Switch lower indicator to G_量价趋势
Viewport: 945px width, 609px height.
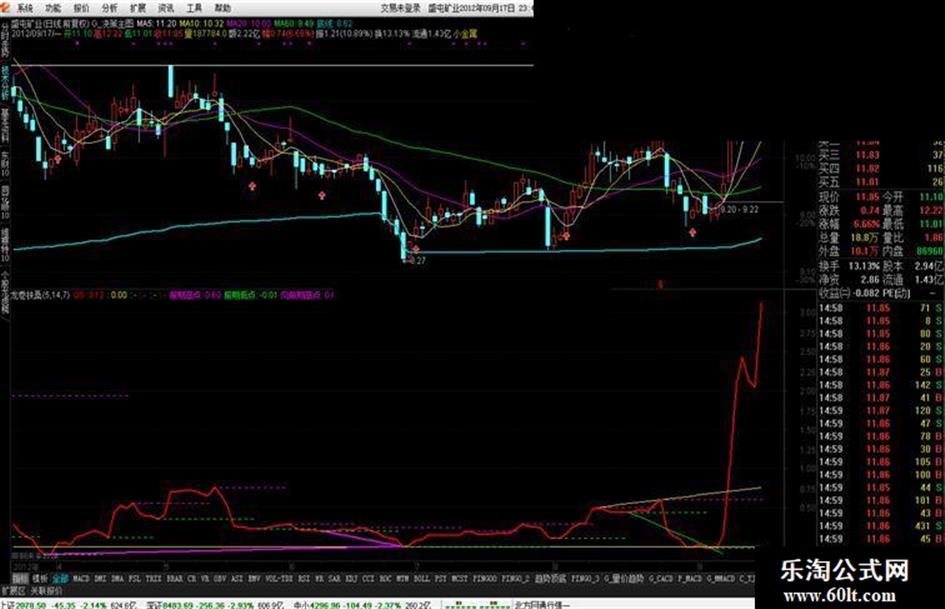tap(624, 578)
